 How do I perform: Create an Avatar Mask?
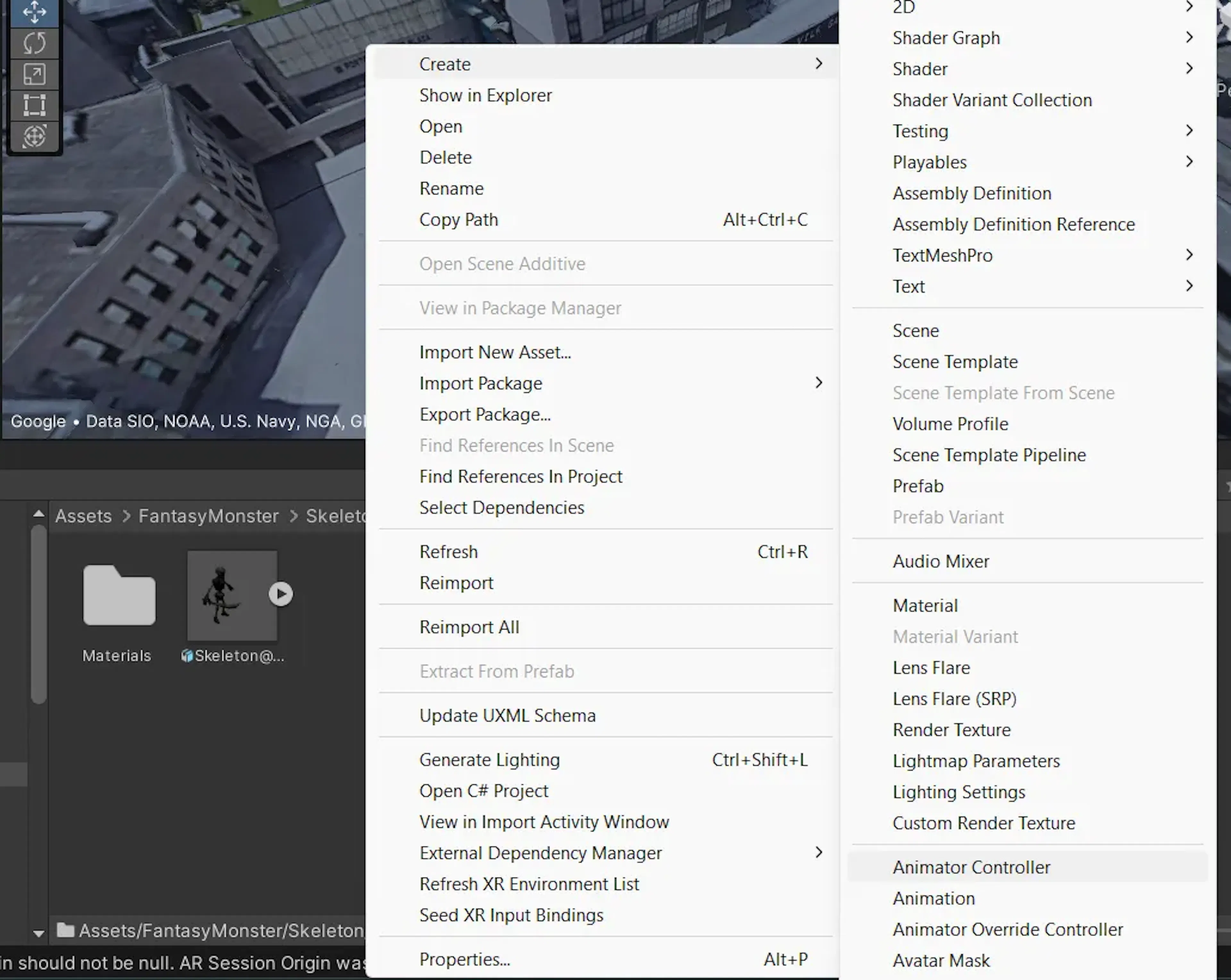(x=1028, y=961)
